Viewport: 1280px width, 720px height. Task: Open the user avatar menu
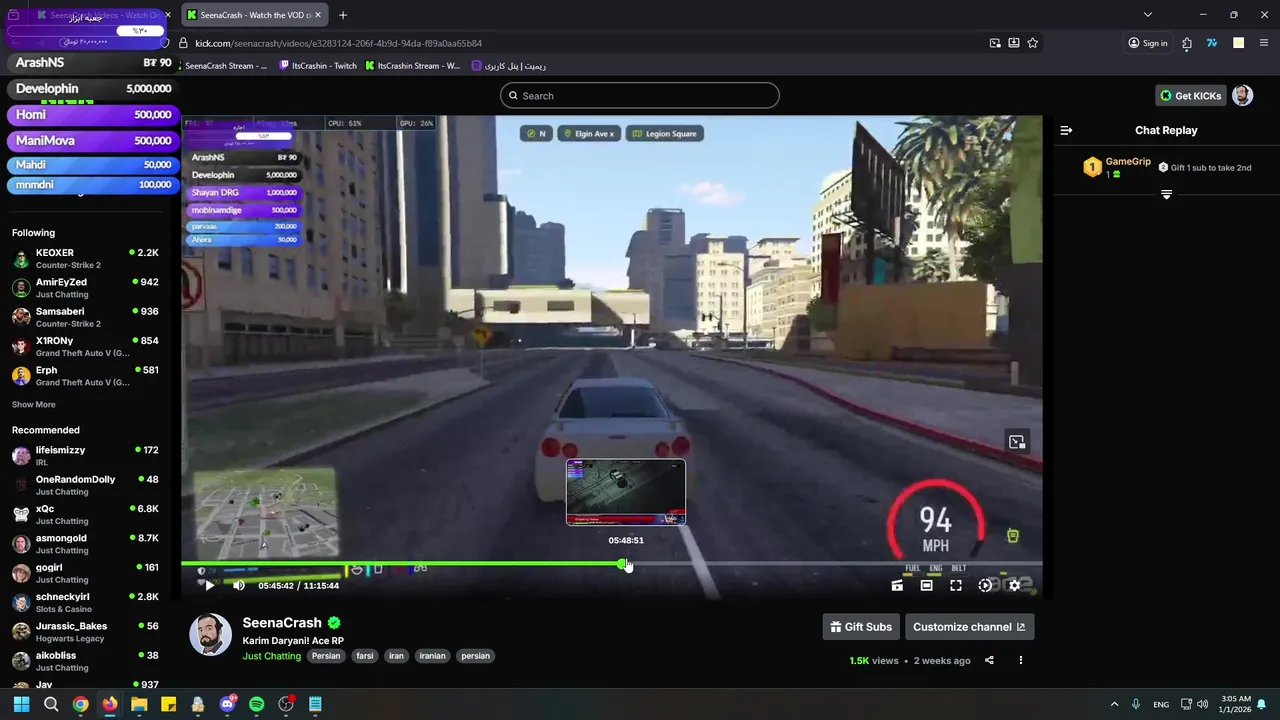(1242, 96)
